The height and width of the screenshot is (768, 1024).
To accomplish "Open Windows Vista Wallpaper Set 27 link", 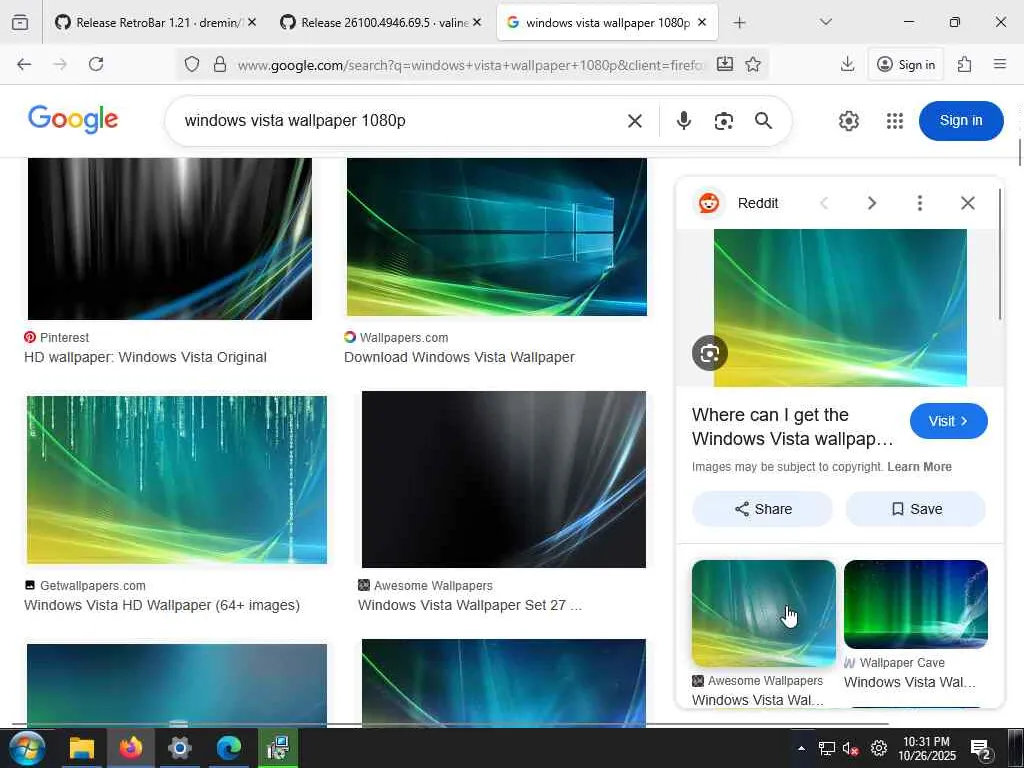I will tap(470, 605).
